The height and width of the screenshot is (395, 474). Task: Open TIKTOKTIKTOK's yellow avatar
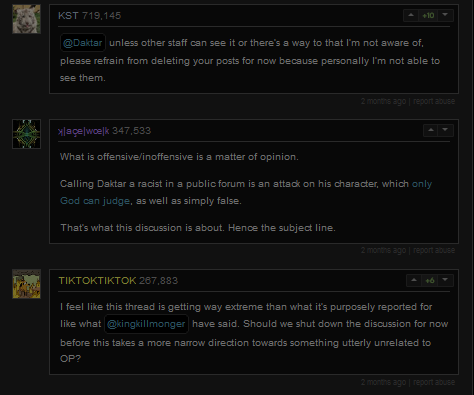26,284
